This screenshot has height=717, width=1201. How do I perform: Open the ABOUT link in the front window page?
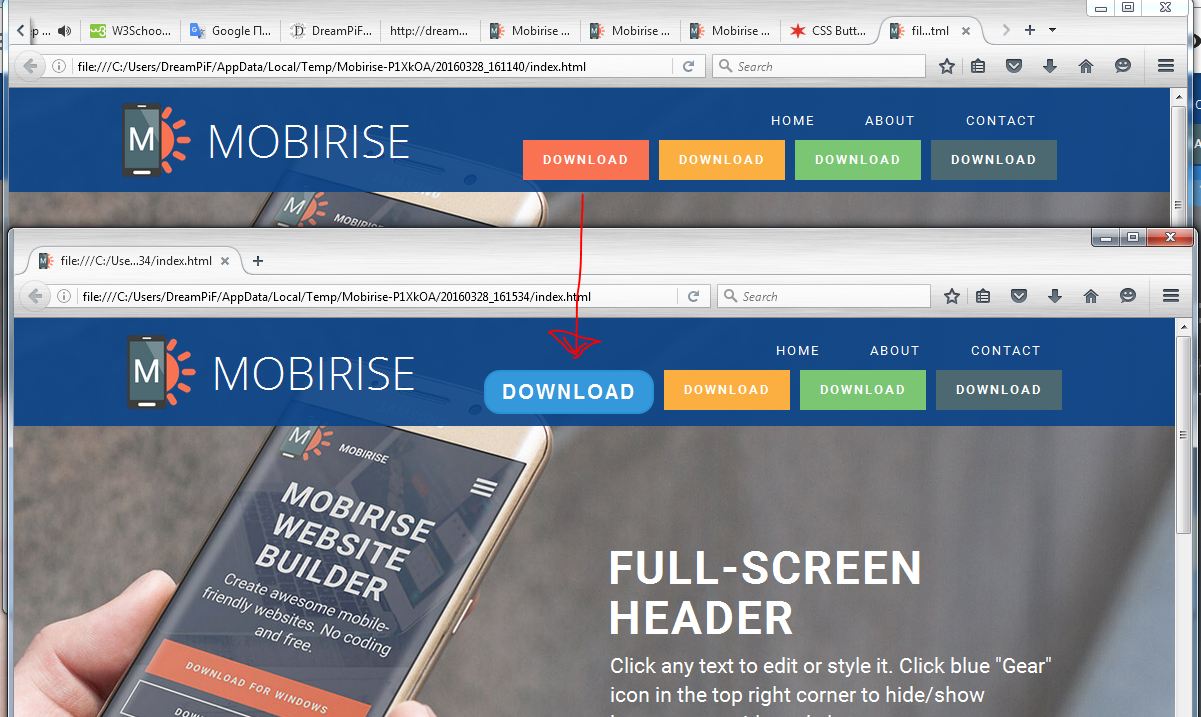click(x=895, y=351)
